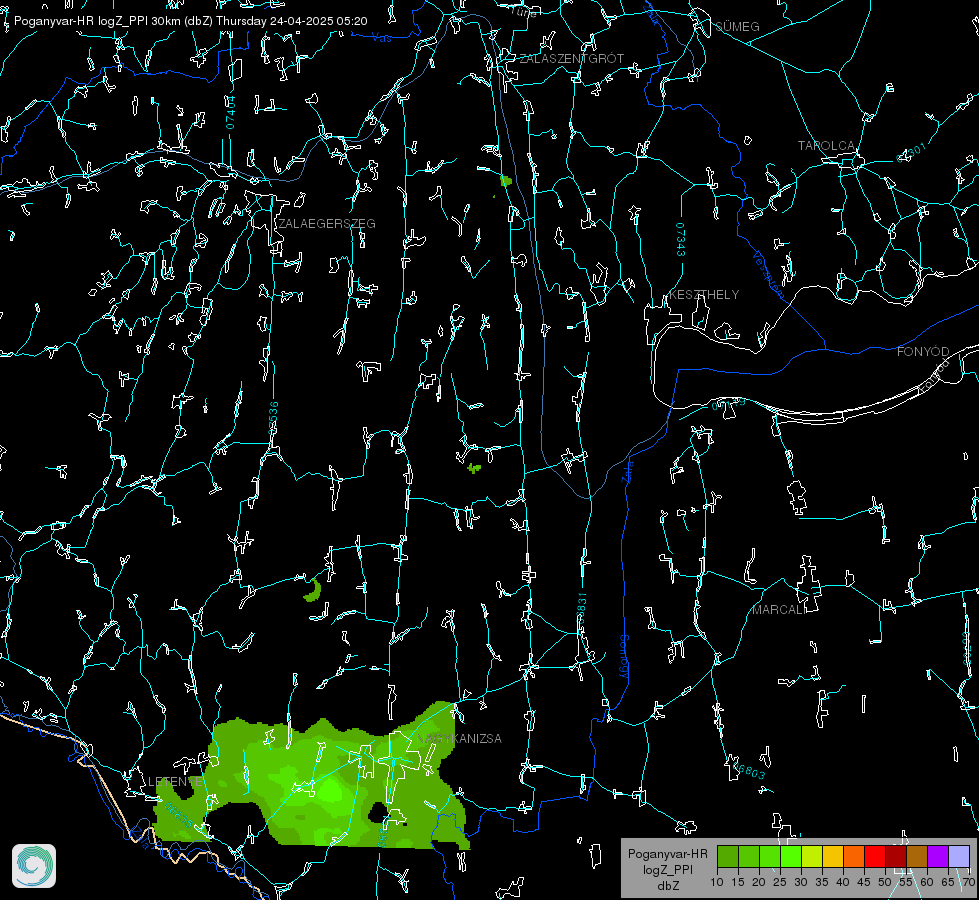Image resolution: width=979 pixels, height=900 pixels.
Task: Choose the 60 dBZ purple legend swatch
Action: click(938, 856)
